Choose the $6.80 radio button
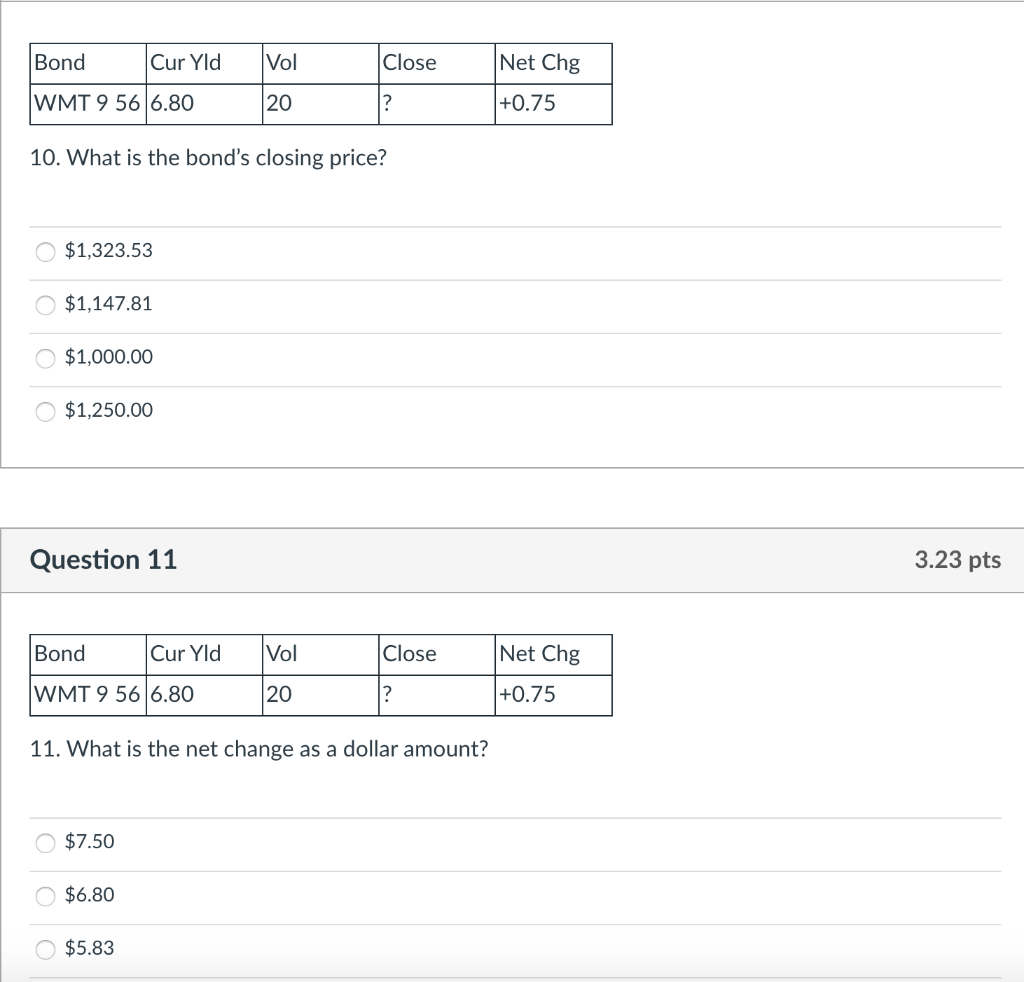Image resolution: width=1024 pixels, height=982 pixels. click(46, 896)
